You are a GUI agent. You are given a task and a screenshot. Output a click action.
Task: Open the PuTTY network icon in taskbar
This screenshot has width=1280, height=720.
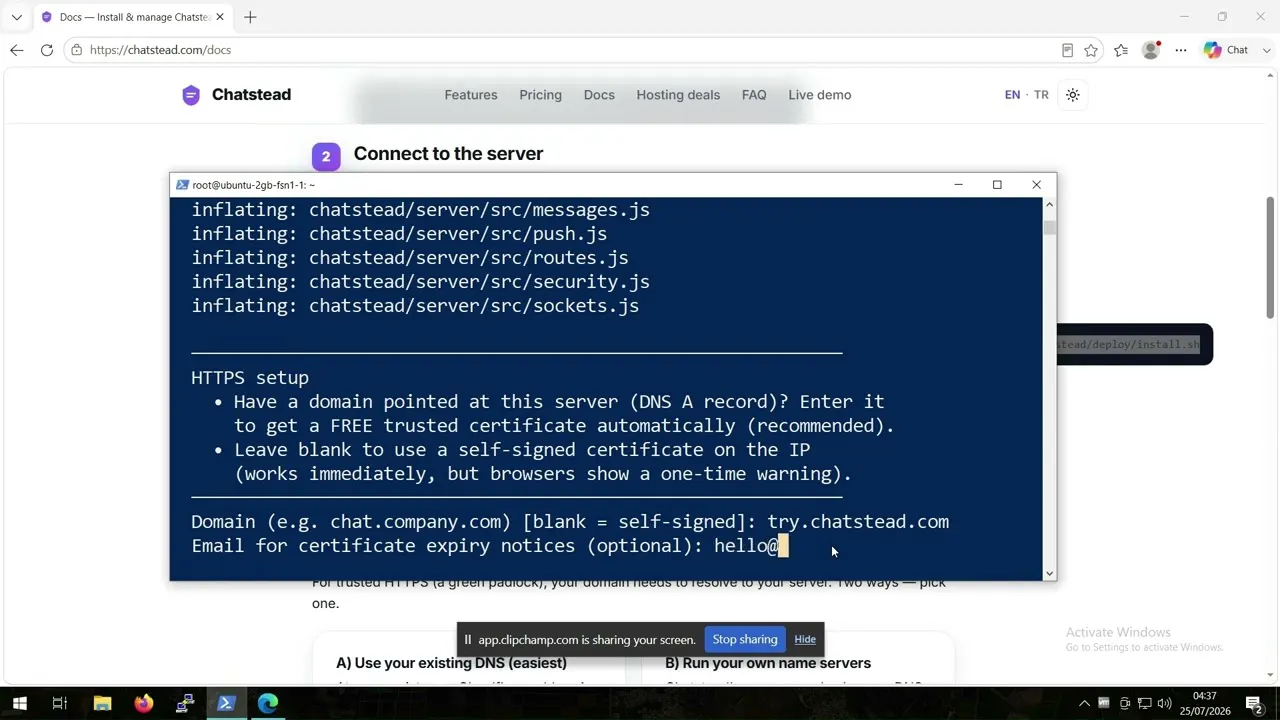[x=185, y=703]
